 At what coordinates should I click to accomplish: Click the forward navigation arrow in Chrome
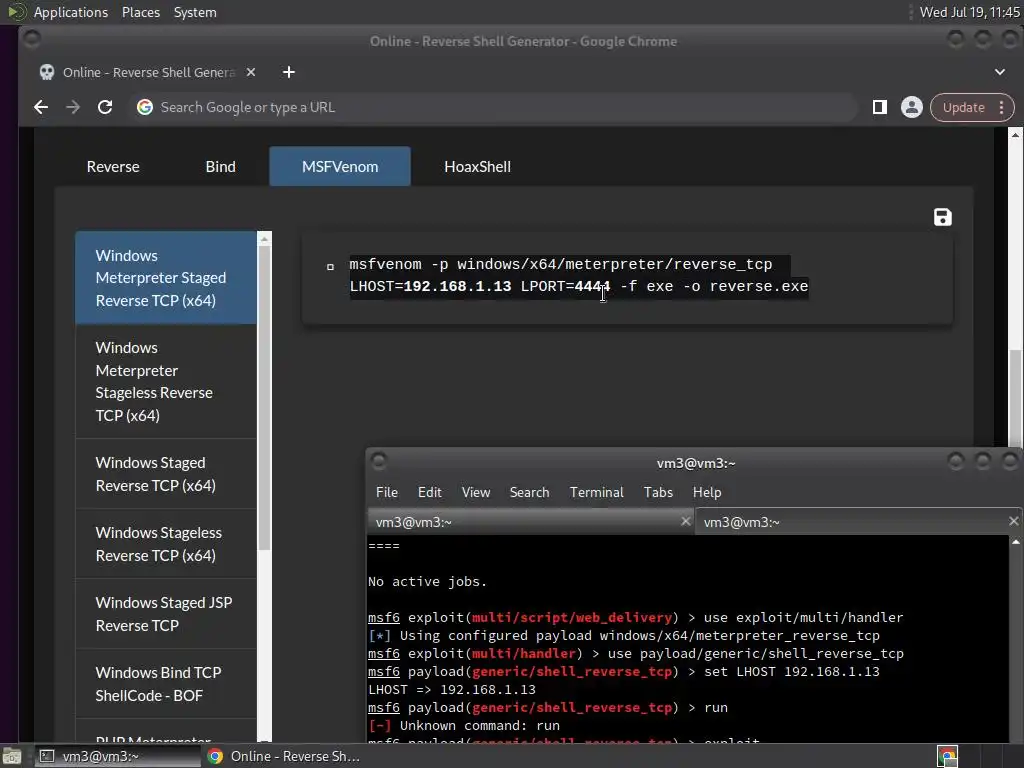point(72,107)
